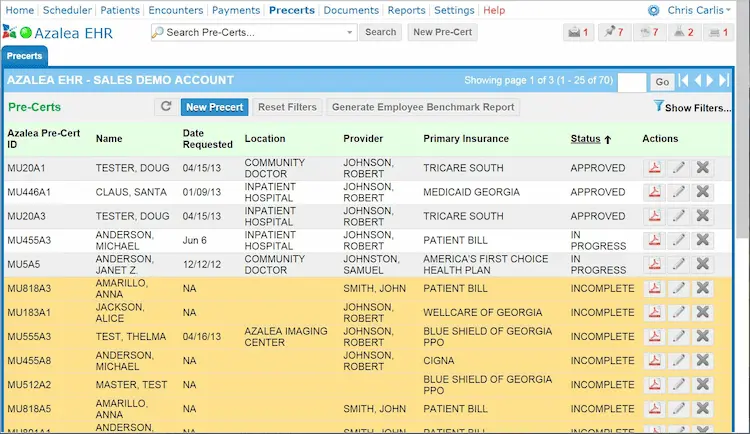This screenshot has width=750, height=434.
Task: Delete pre-cert MU446A1 row
Action: [703, 192]
